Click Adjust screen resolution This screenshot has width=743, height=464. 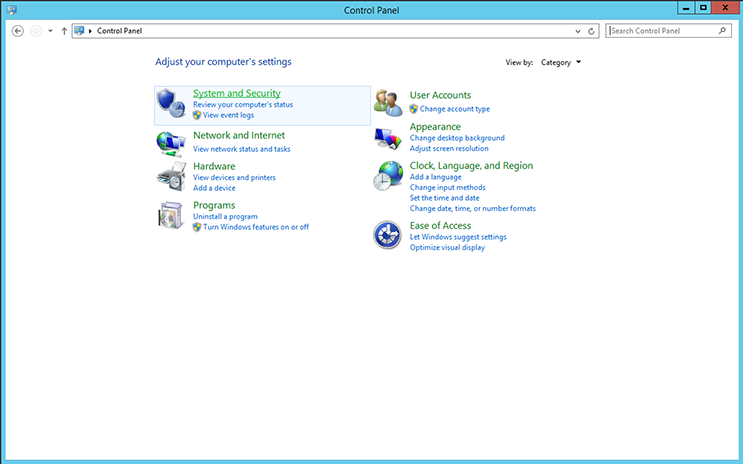coord(449,148)
